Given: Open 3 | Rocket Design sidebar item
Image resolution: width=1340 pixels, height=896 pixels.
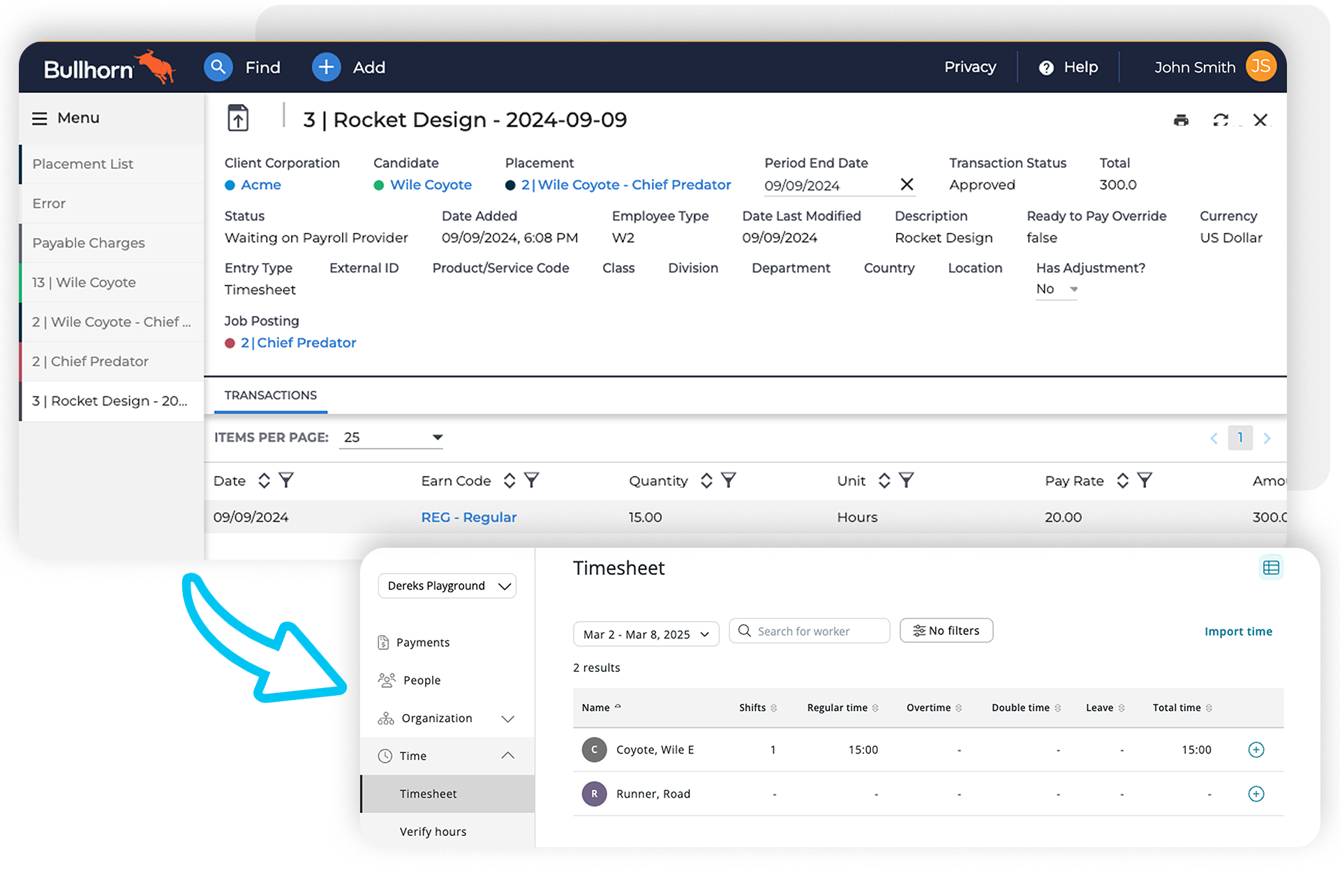Looking at the screenshot, I should point(112,401).
